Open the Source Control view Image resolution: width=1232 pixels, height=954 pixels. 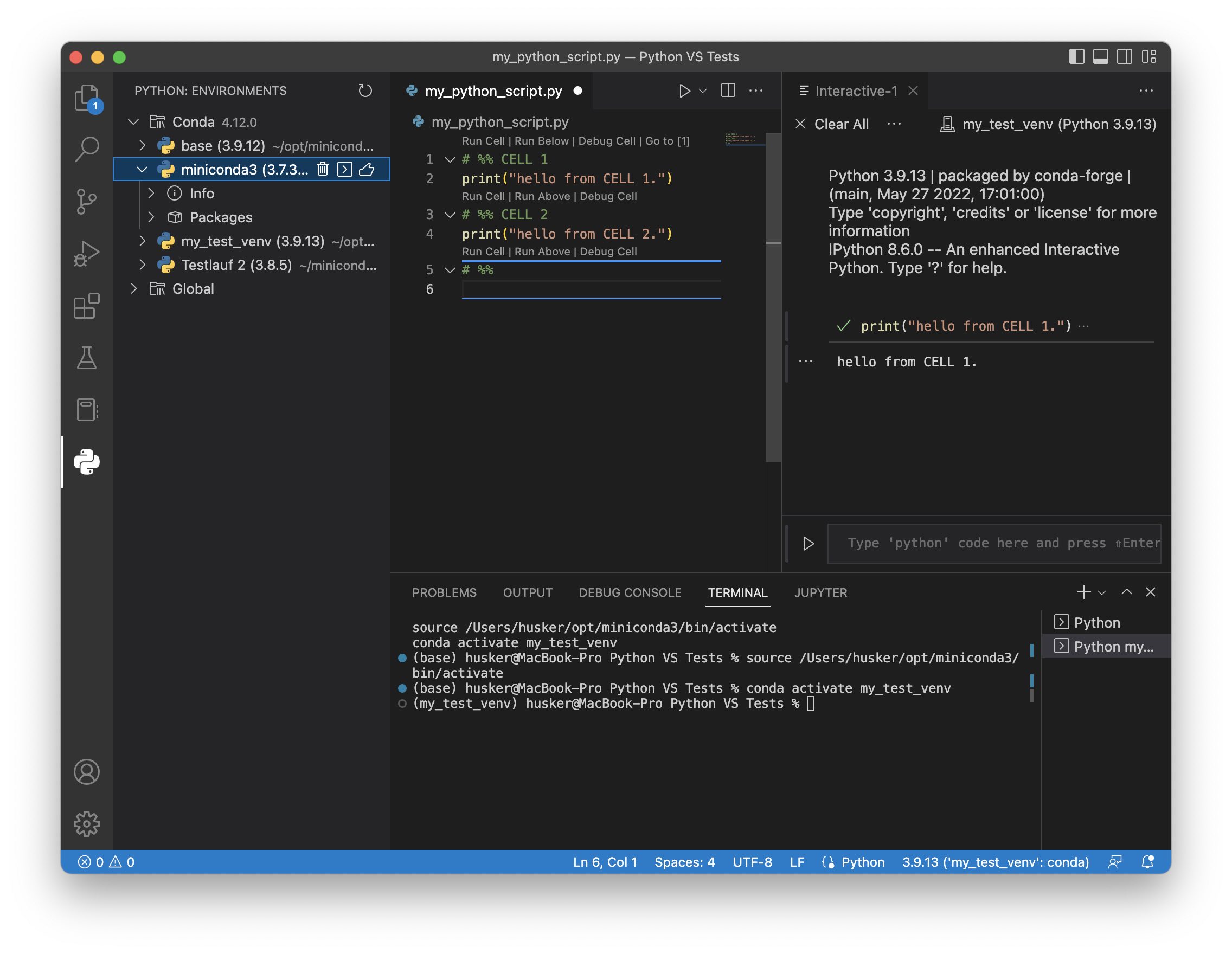click(86, 201)
